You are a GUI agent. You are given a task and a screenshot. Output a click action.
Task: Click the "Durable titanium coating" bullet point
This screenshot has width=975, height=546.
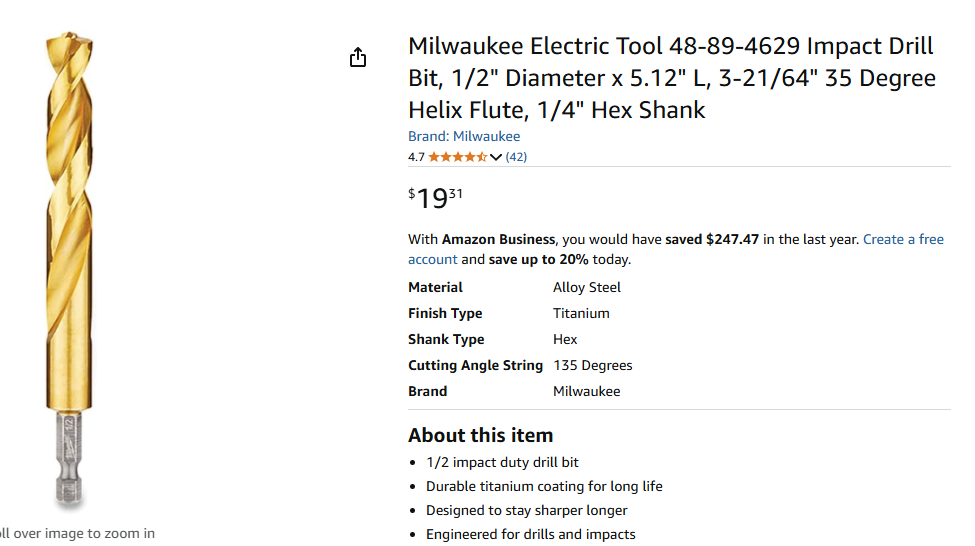tap(544, 486)
